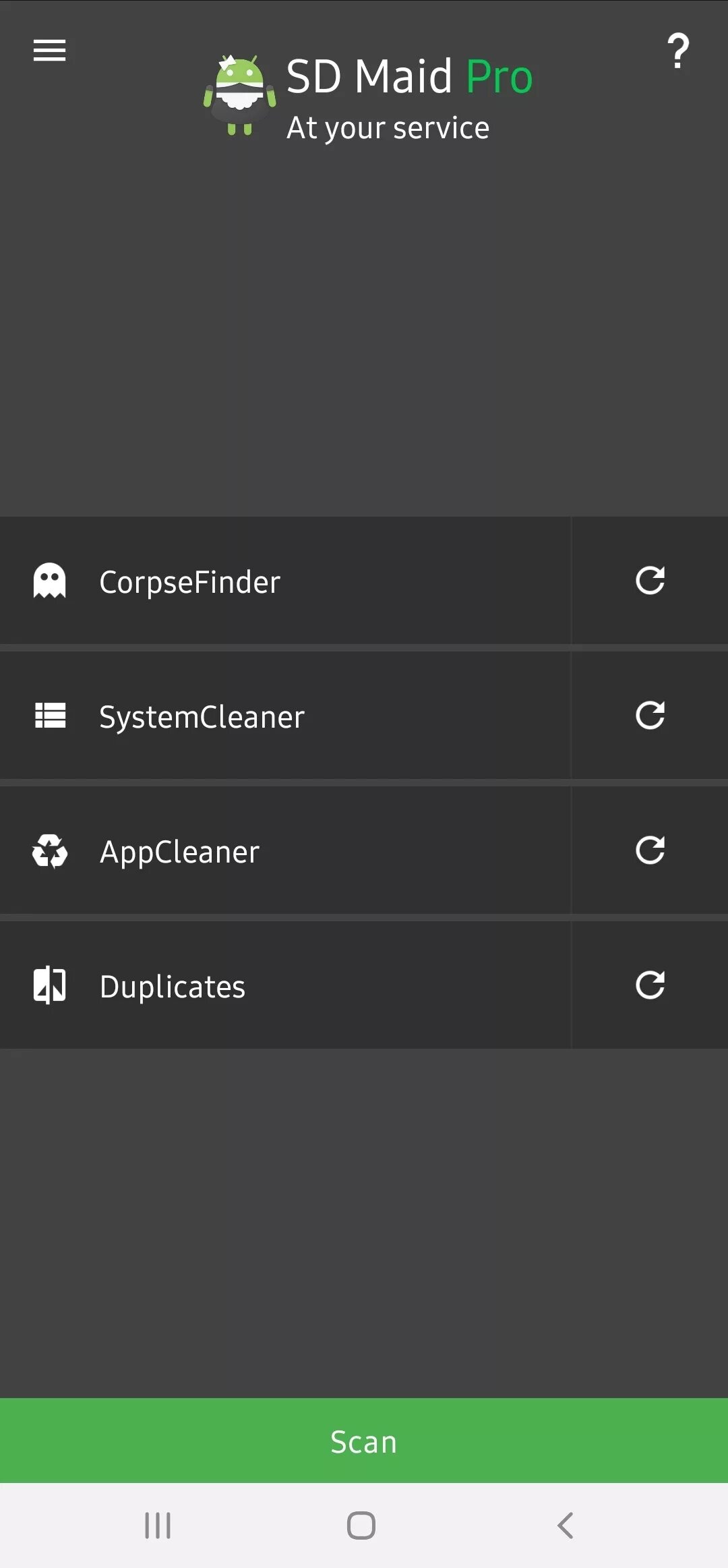The image size is (728, 1568).
Task: Click the SystemCleaner list icon
Action: 50,716
